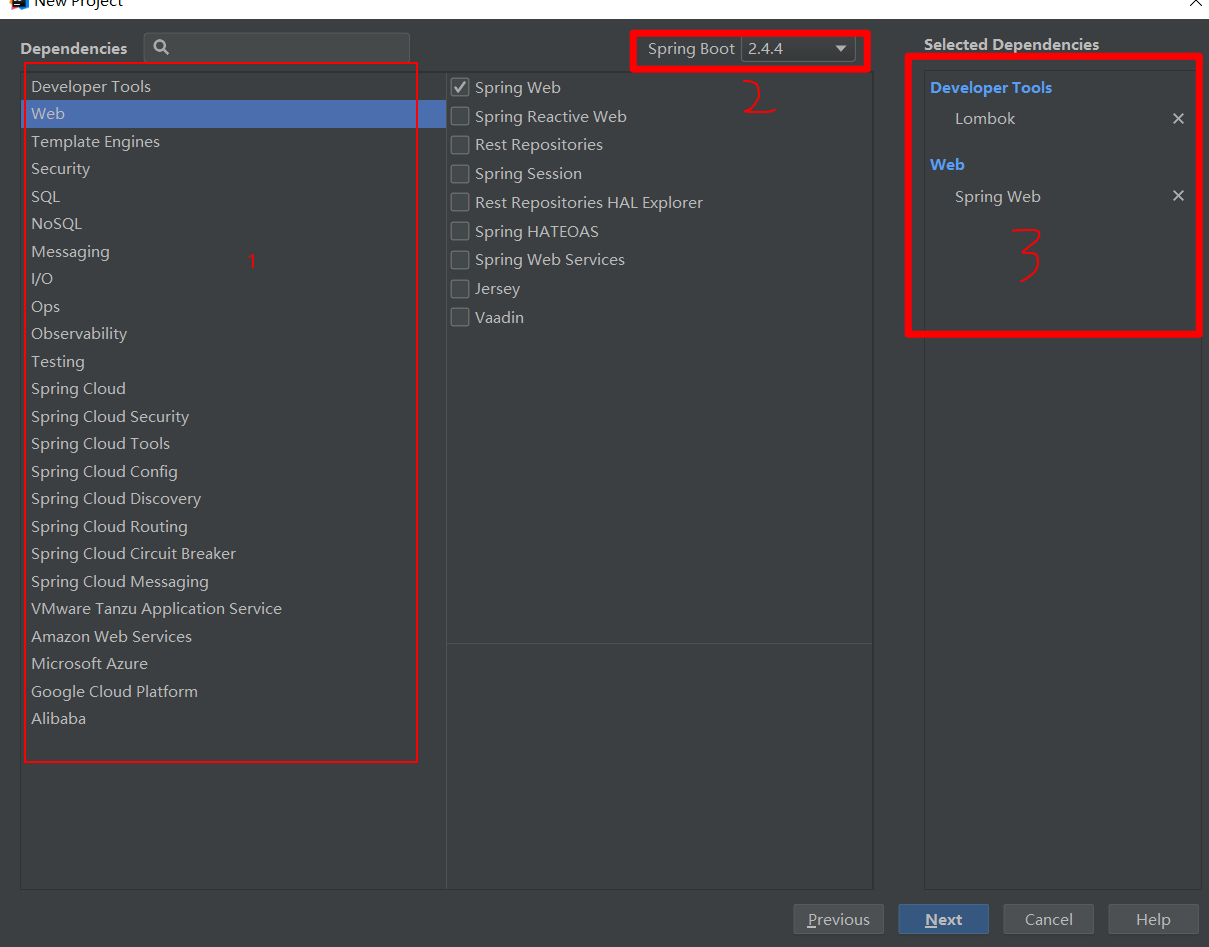Open the Help button
Image resolution: width=1209 pixels, height=947 pixels.
pos(1153,920)
